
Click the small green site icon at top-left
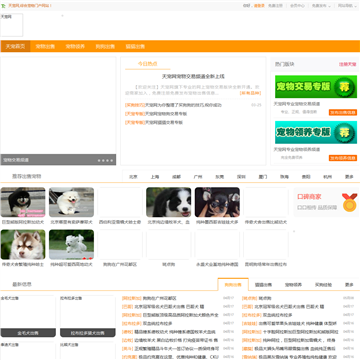4,6
